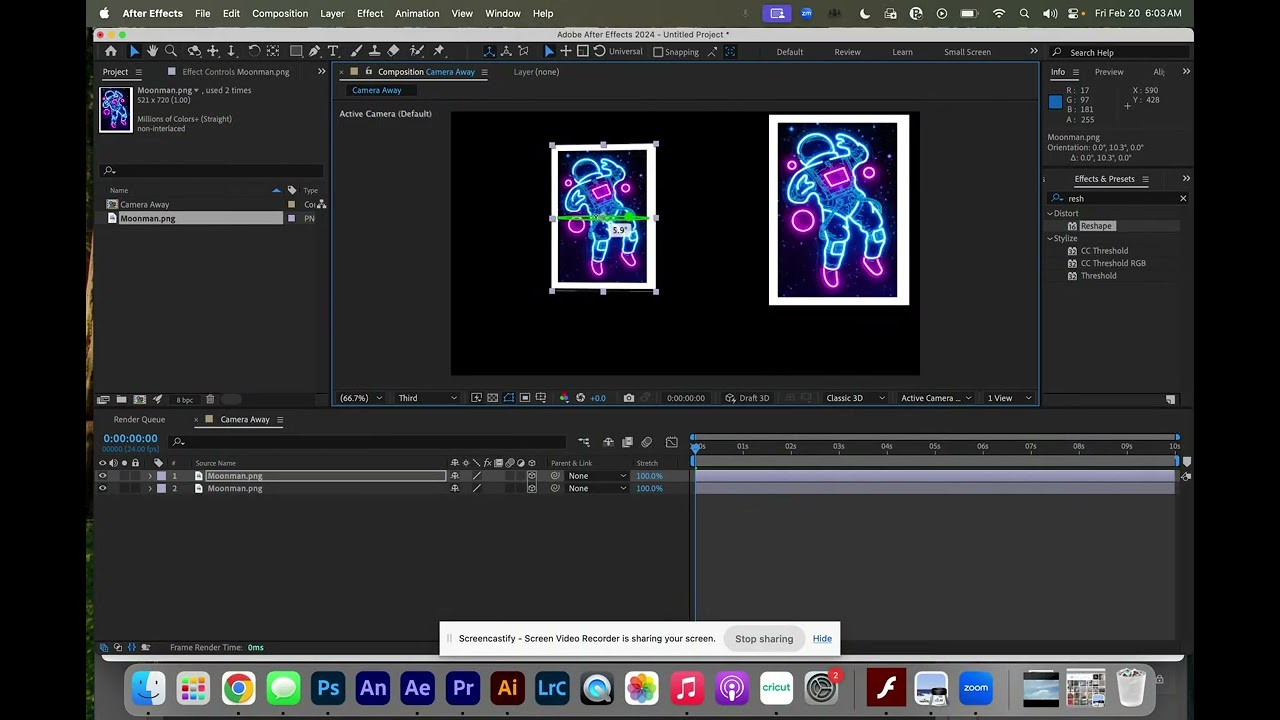The height and width of the screenshot is (720, 1280).
Task: Open the Composition menu
Action: (x=280, y=14)
